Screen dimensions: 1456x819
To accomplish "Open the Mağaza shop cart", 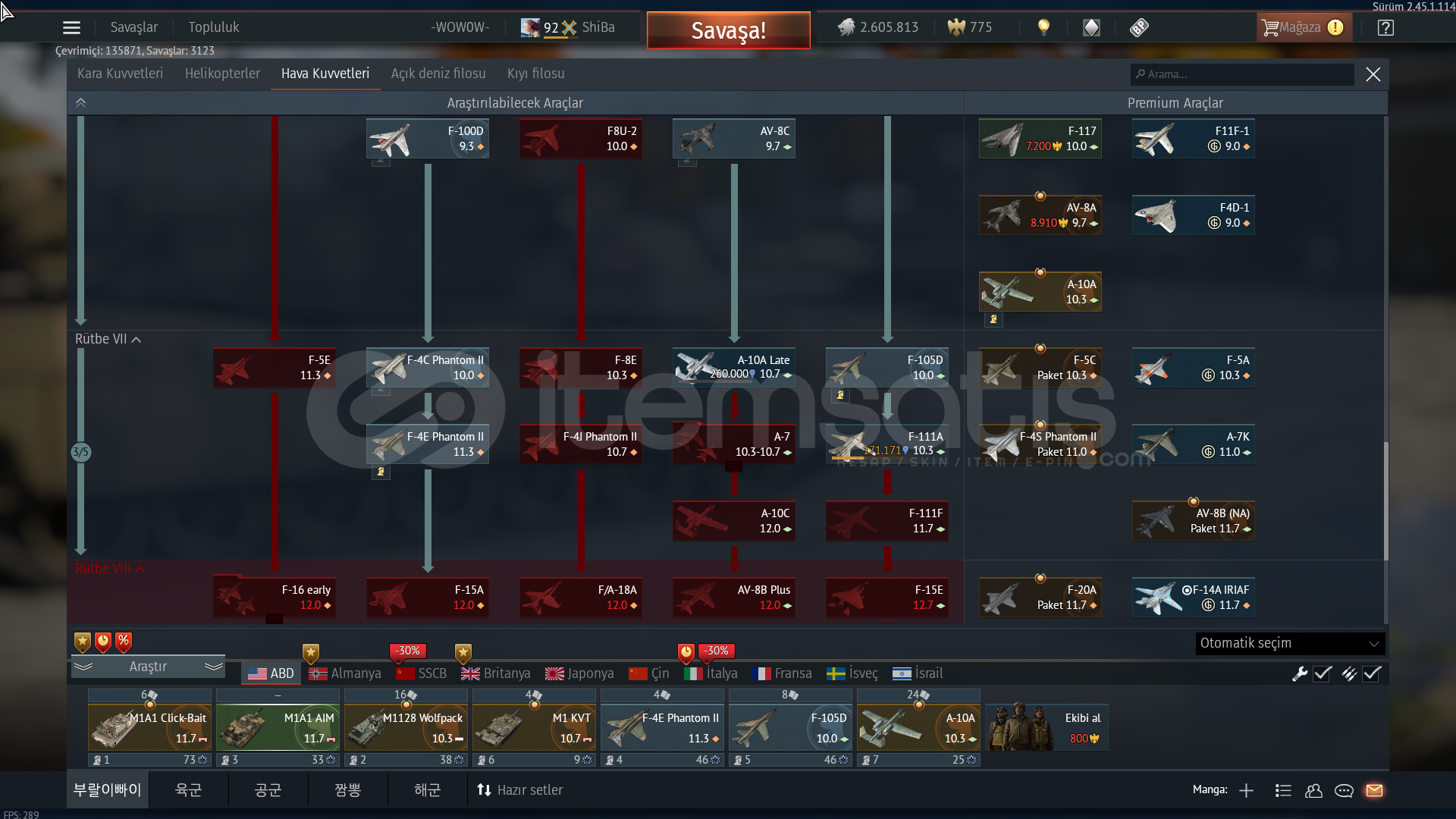I will click(1304, 27).
